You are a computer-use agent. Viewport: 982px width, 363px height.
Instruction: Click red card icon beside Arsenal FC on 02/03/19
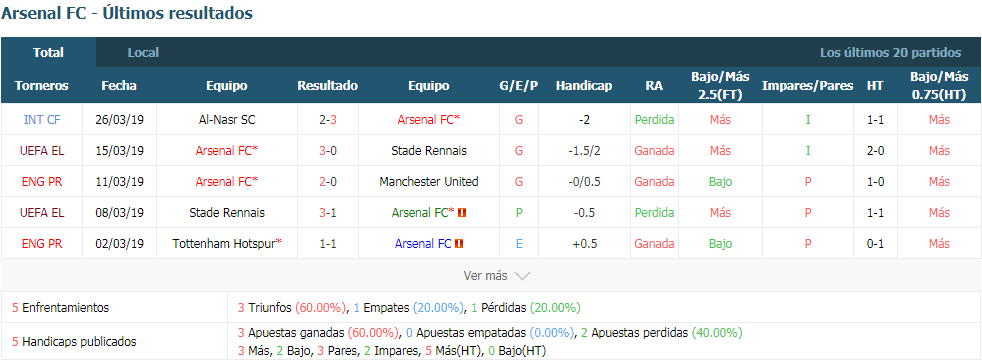tap(459, 243)
